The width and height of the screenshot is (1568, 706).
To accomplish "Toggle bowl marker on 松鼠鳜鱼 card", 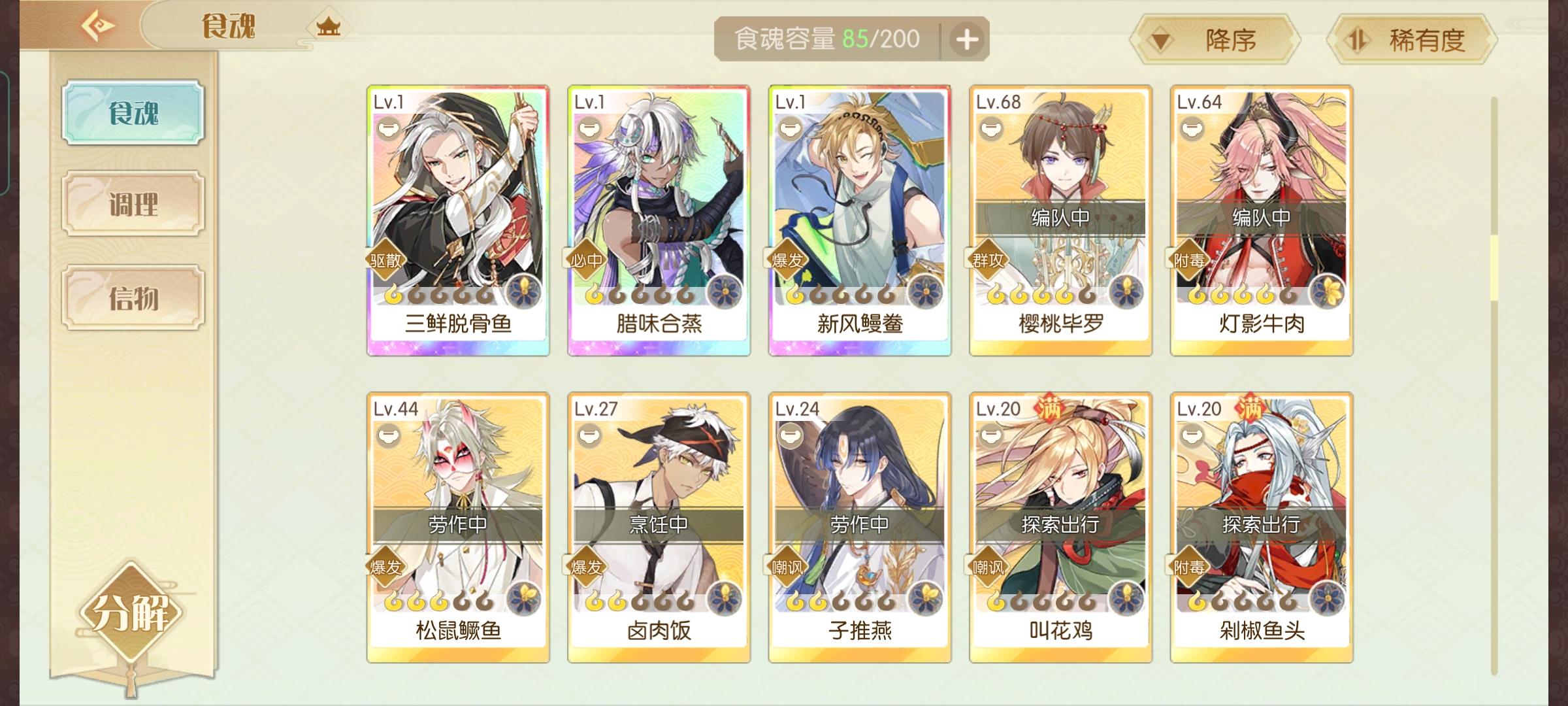I will [388, 435].
